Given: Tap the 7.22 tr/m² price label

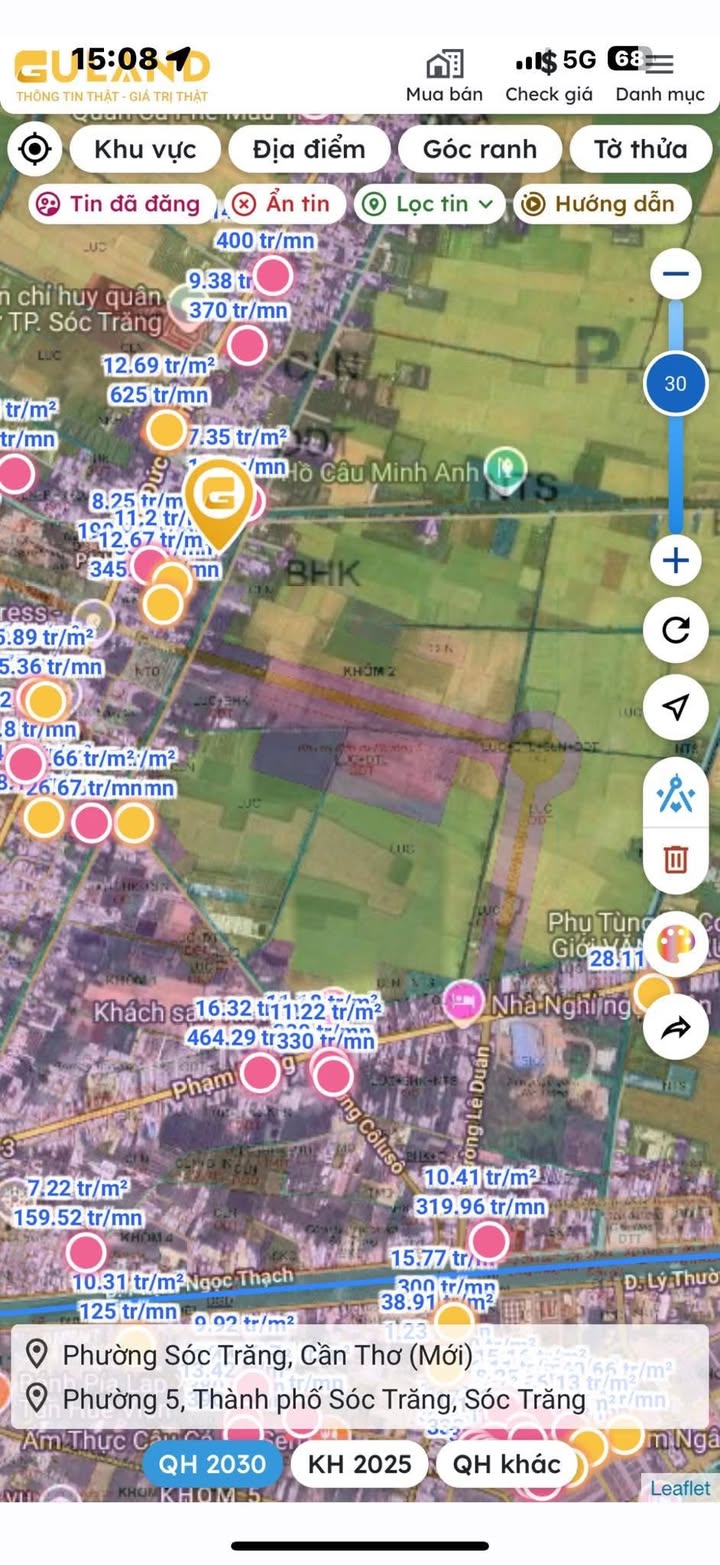Looking at the screenshot, I should 78,1188.
